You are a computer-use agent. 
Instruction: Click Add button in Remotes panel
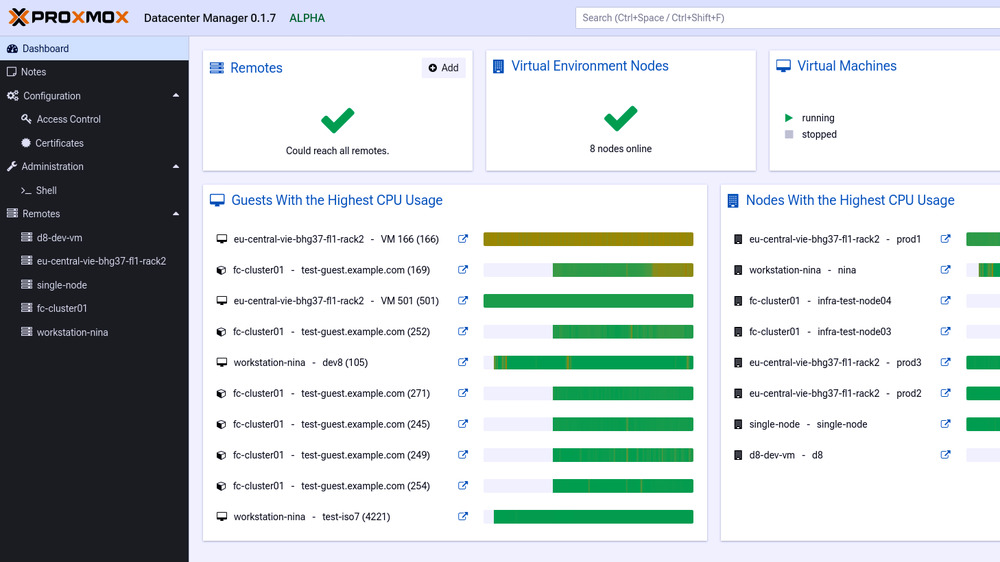[443, 68]
